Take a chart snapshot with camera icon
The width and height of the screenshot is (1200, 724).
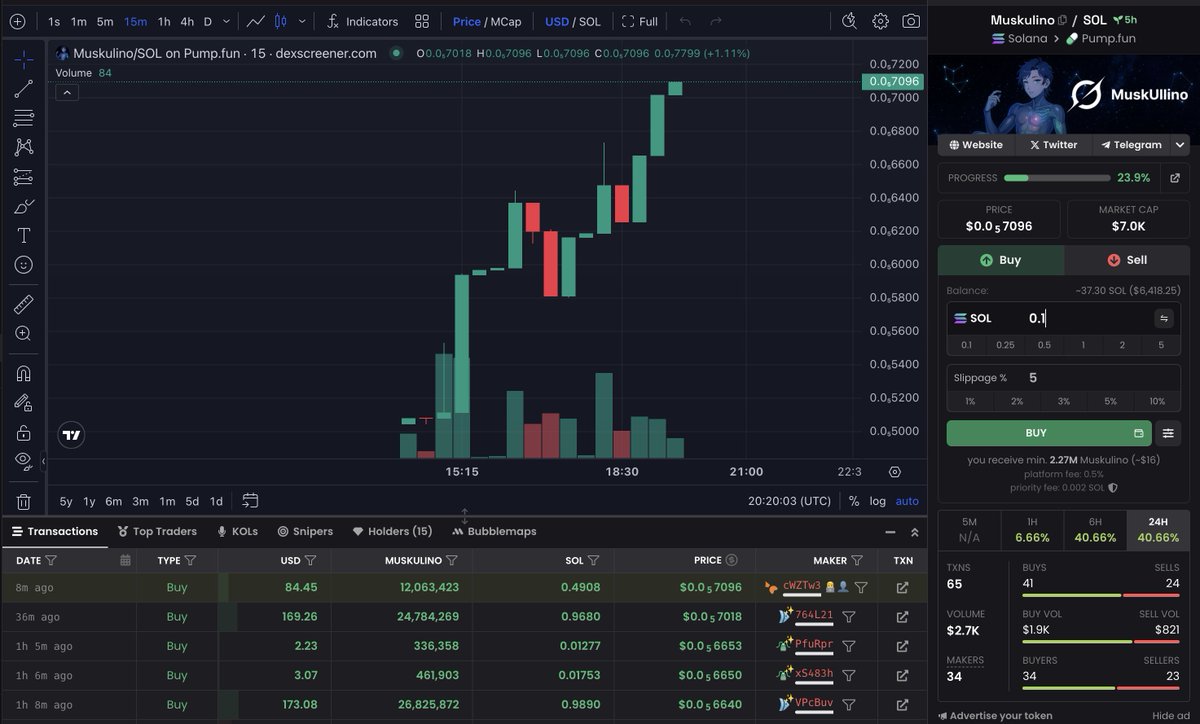click(x=911, y=21)
